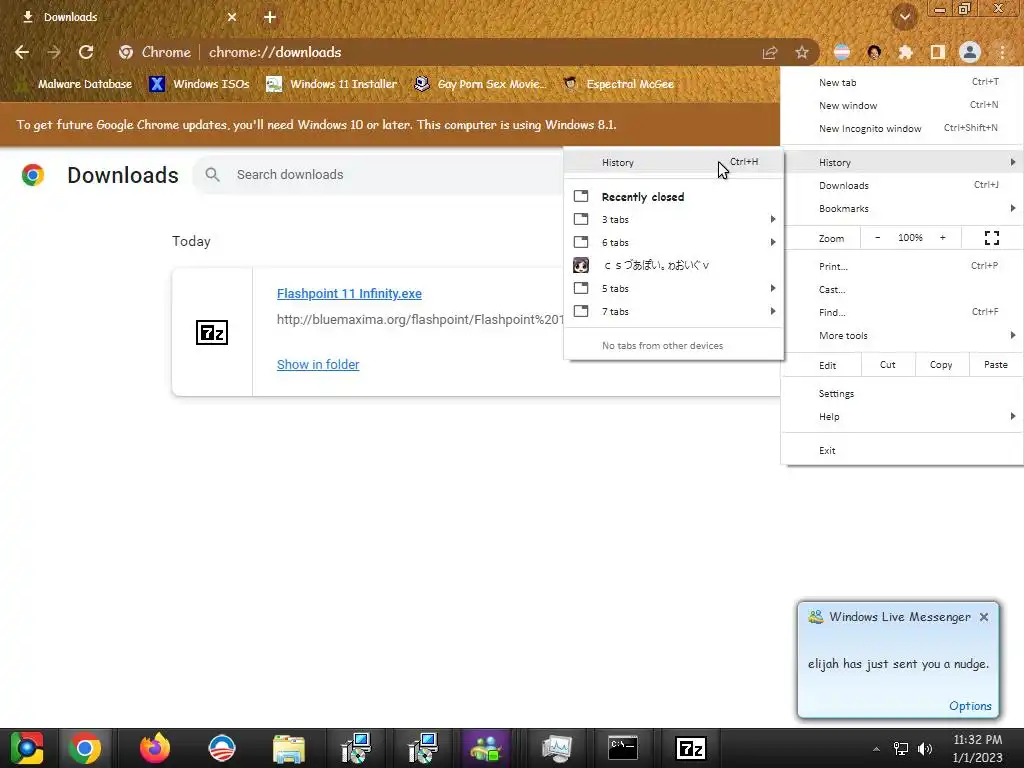The width and height of the screenshot is (1024, 768).
Task: Open Windows 11 Installer bookmark
Action: click(x=332, y=84)
